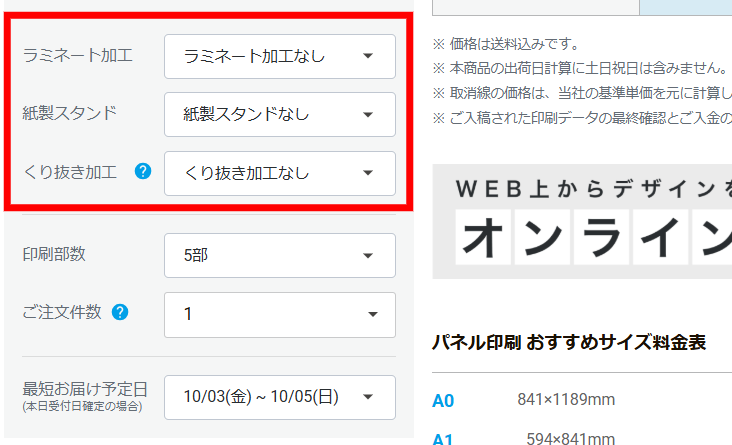This screenshot has width=732, height=445.
Task: Click the ラミネート加工 field label
Action: (x=77, y=55)
